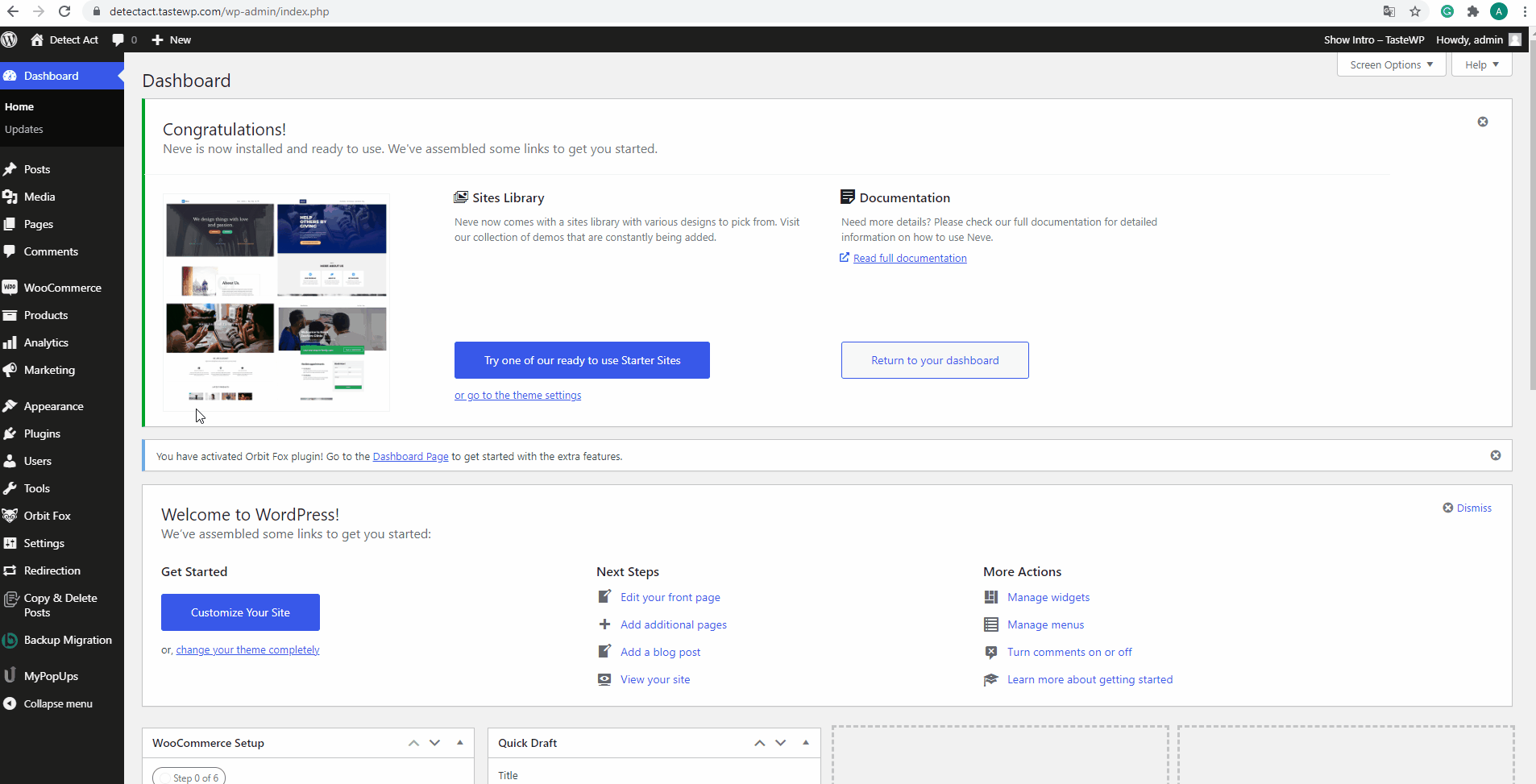The width and height of the screenshot is (1536, 784).
Task: Open the Backup Migration menu
Action: point(62,640)
